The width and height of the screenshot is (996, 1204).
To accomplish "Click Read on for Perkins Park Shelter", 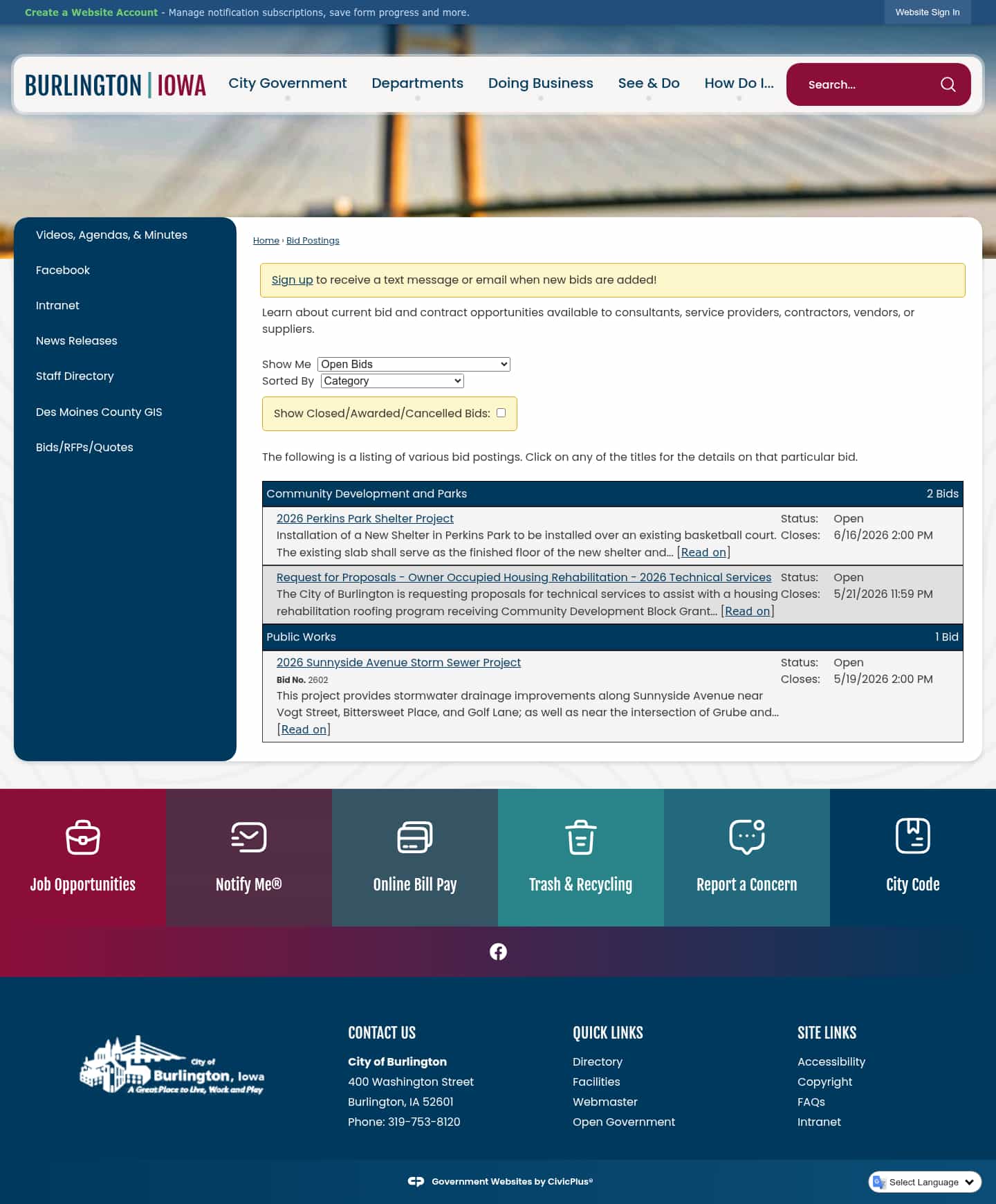I will pos(703,552).
